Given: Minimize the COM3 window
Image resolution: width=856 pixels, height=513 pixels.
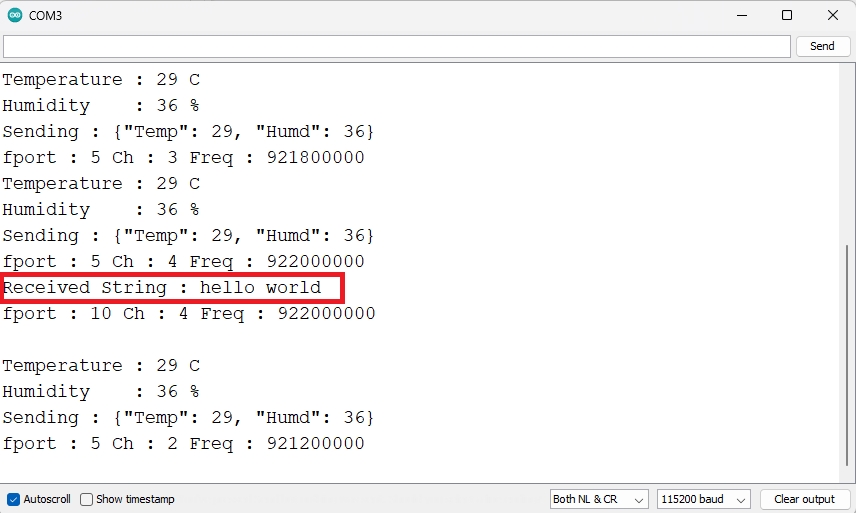Looking at the screenshot, I should pos(742,15).
